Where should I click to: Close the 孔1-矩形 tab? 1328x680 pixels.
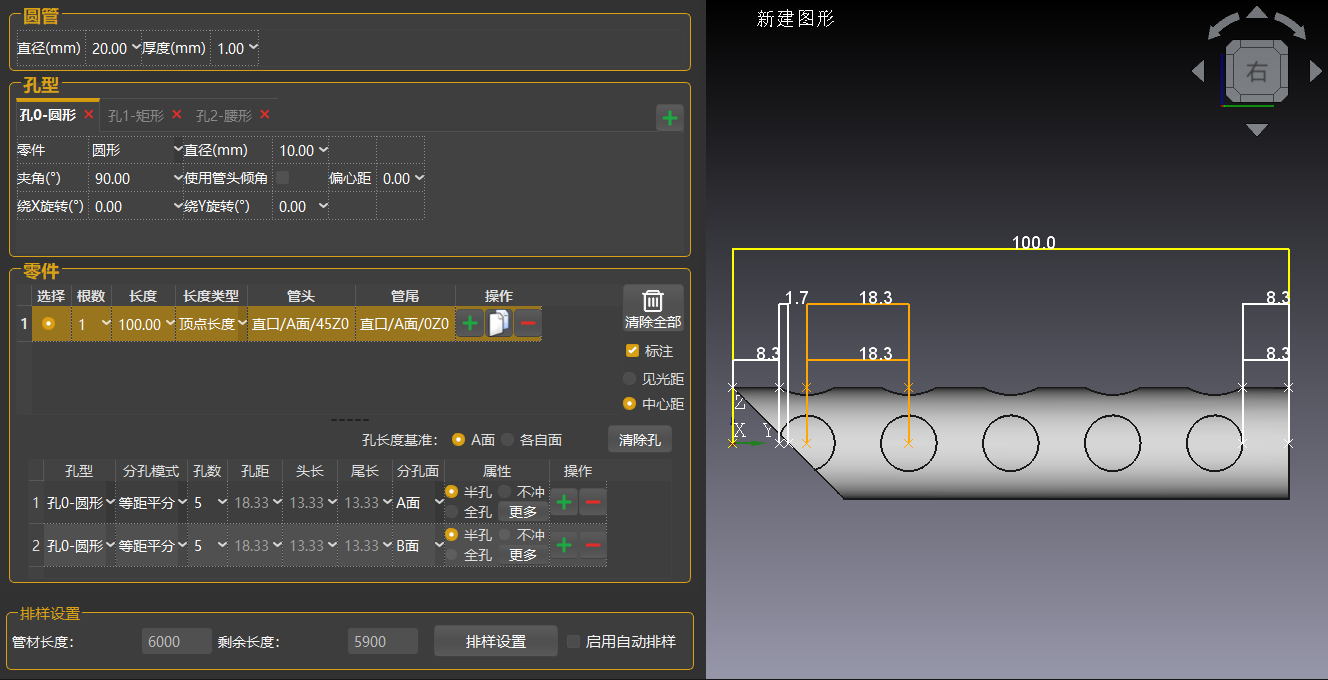177,115
